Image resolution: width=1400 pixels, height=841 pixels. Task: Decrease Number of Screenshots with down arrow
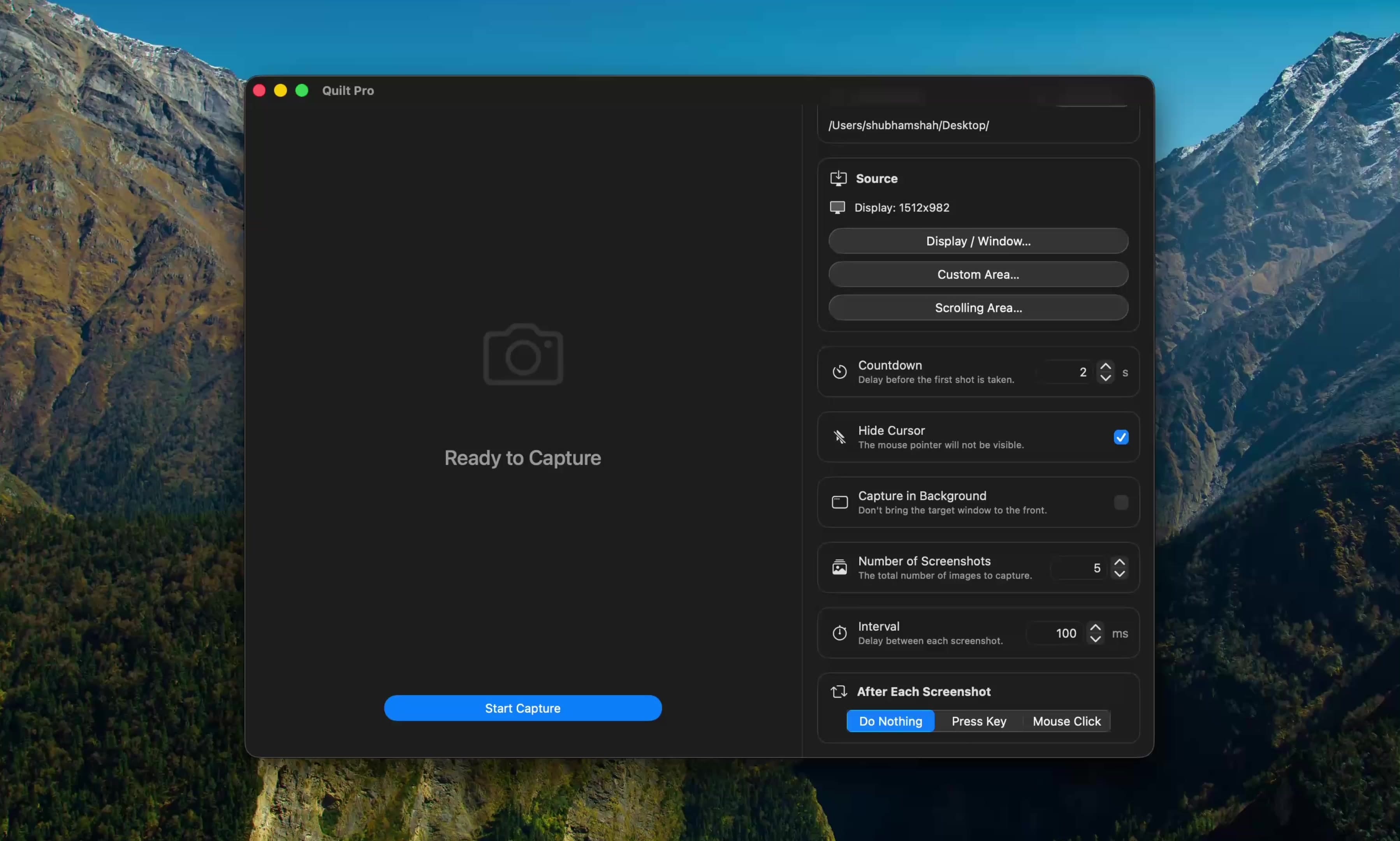point(1120,574)
